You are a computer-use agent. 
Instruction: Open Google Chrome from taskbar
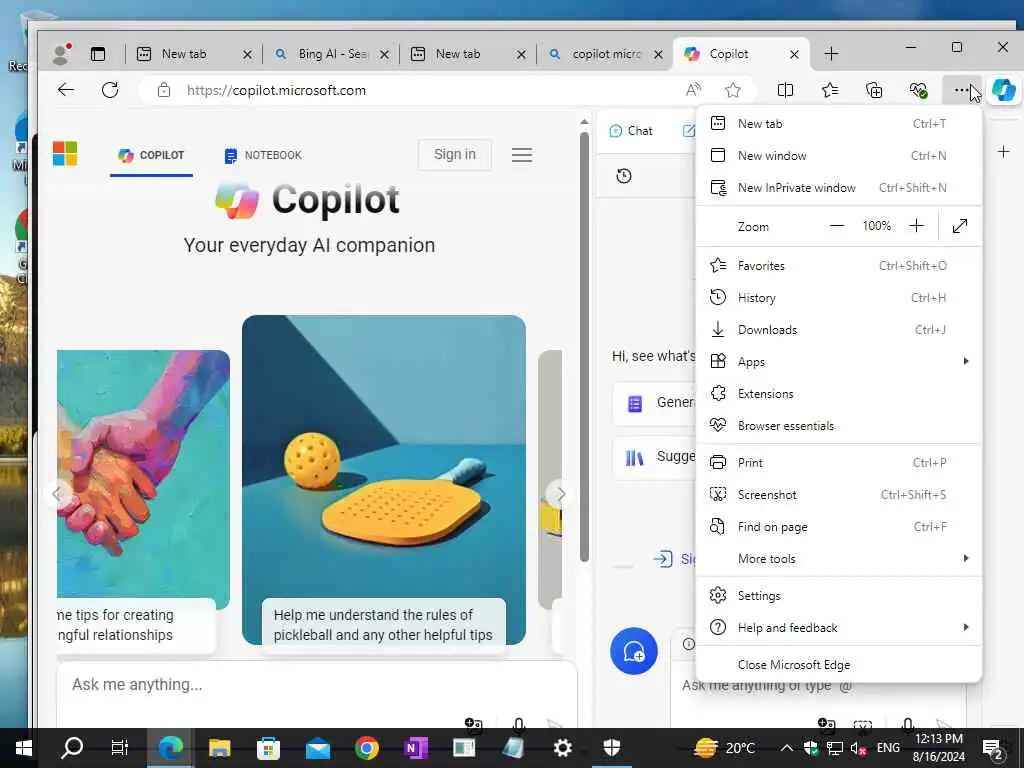366,748
